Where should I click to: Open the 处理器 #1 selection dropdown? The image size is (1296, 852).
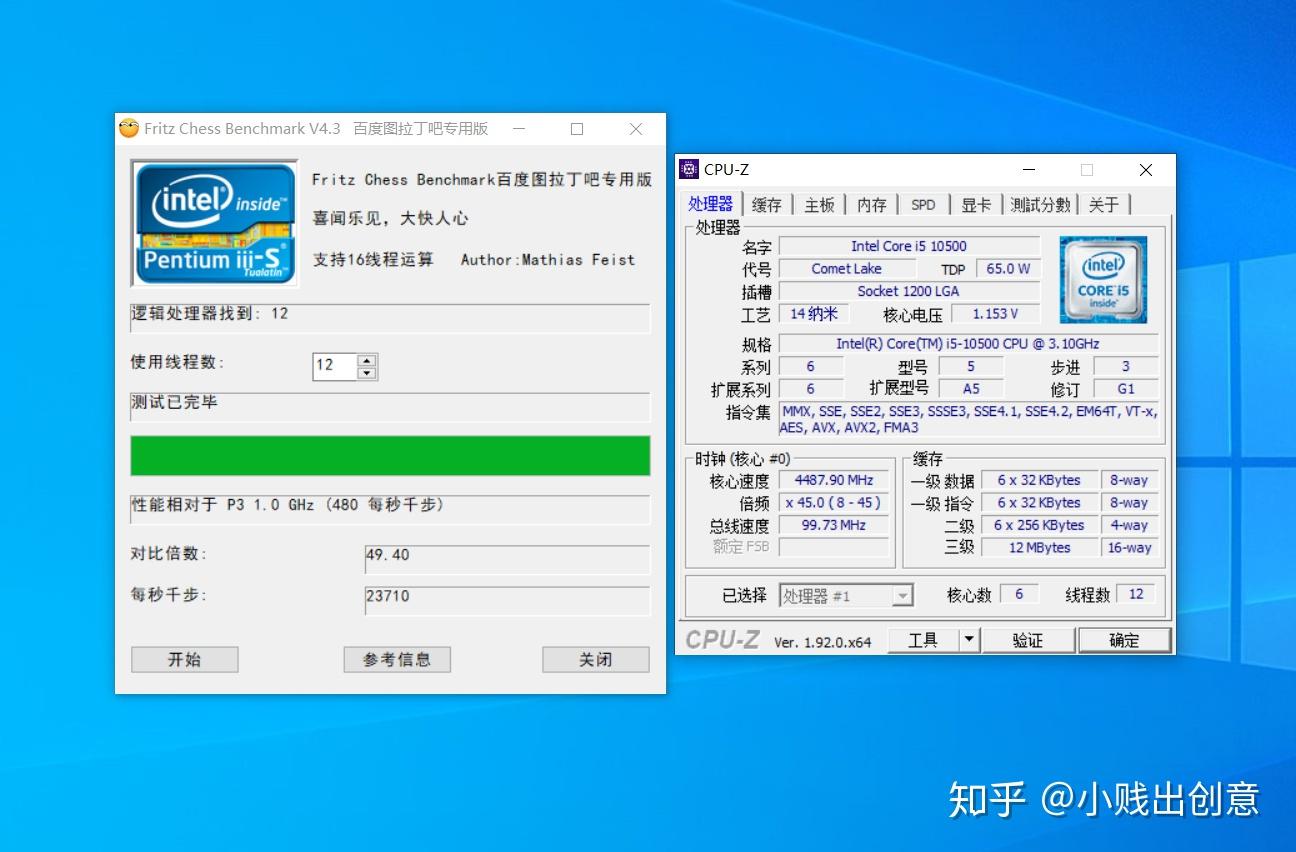[x=846, y=596]
